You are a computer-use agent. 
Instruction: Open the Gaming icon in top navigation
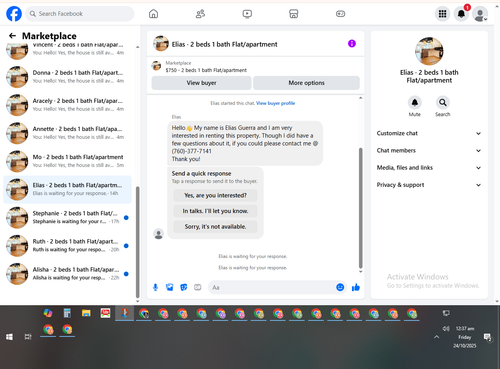coord(340,14)
